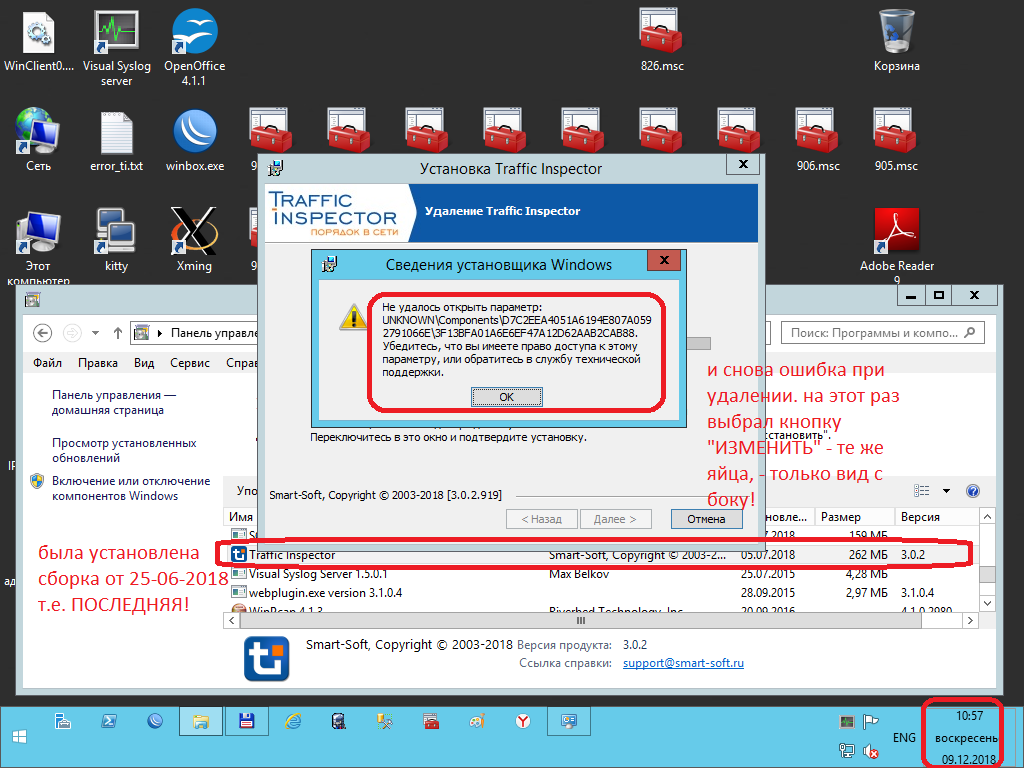Select the WinClient0 desktop icon
This screenshot has width=1024, height=768.
pyautogui.click(x=39, y=40)
